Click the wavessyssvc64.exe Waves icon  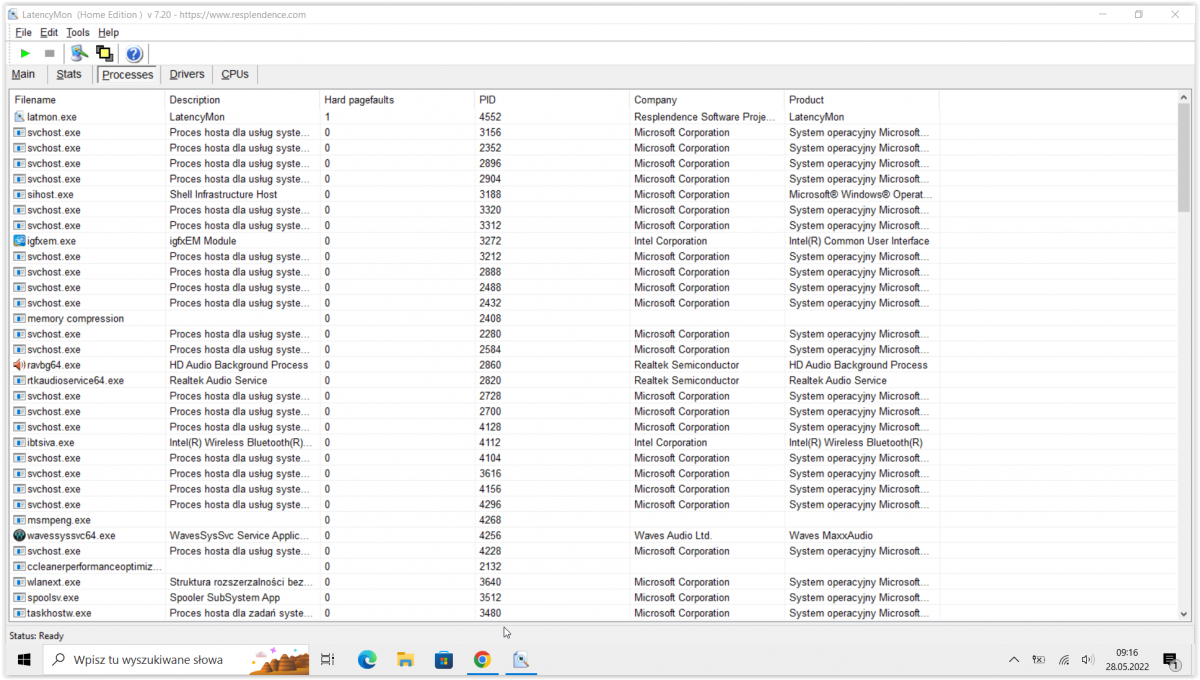19,536
